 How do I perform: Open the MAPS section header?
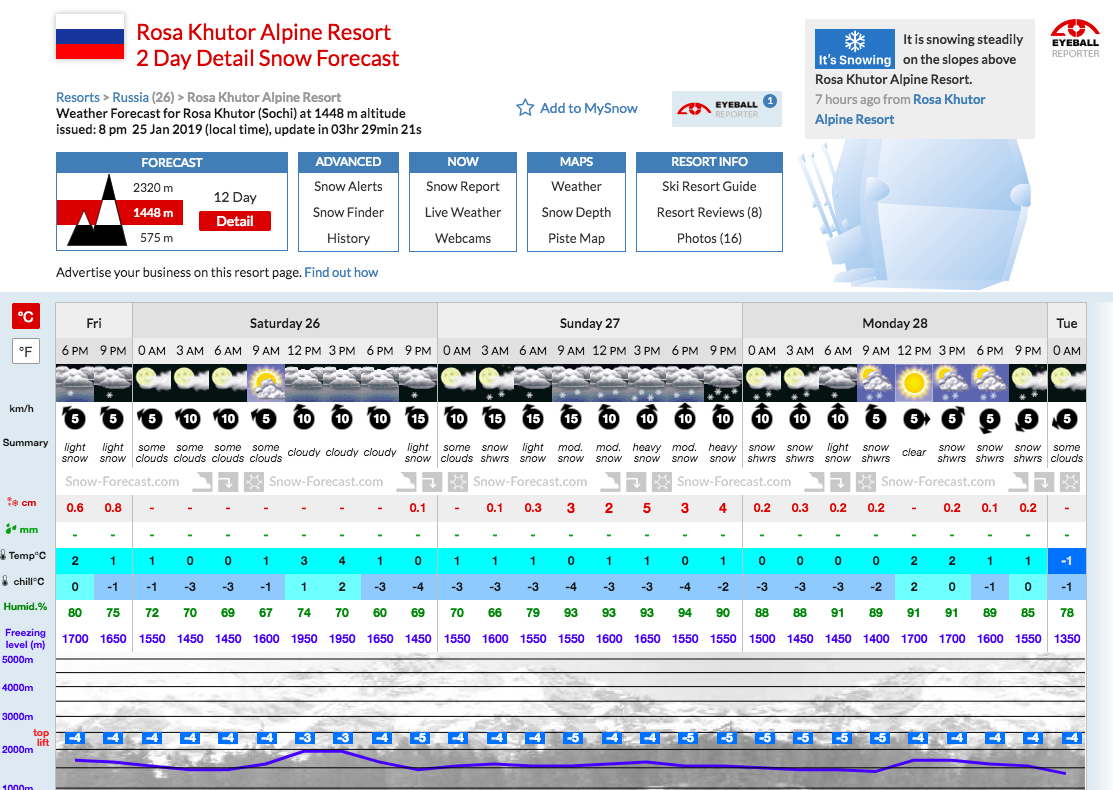(x=576, y=162)
